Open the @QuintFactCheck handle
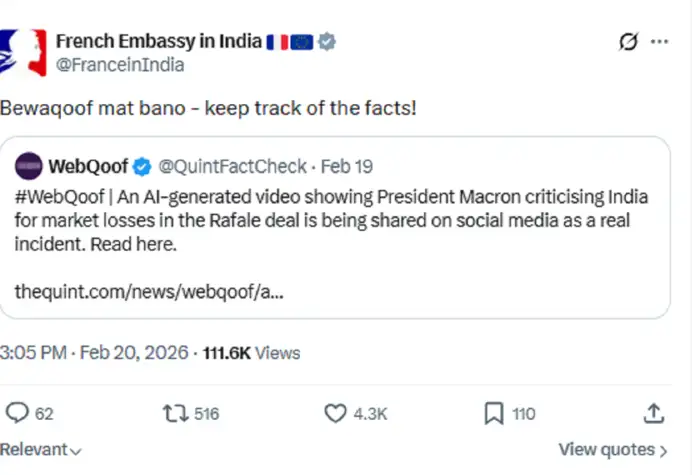 click(x=232, y=165)
